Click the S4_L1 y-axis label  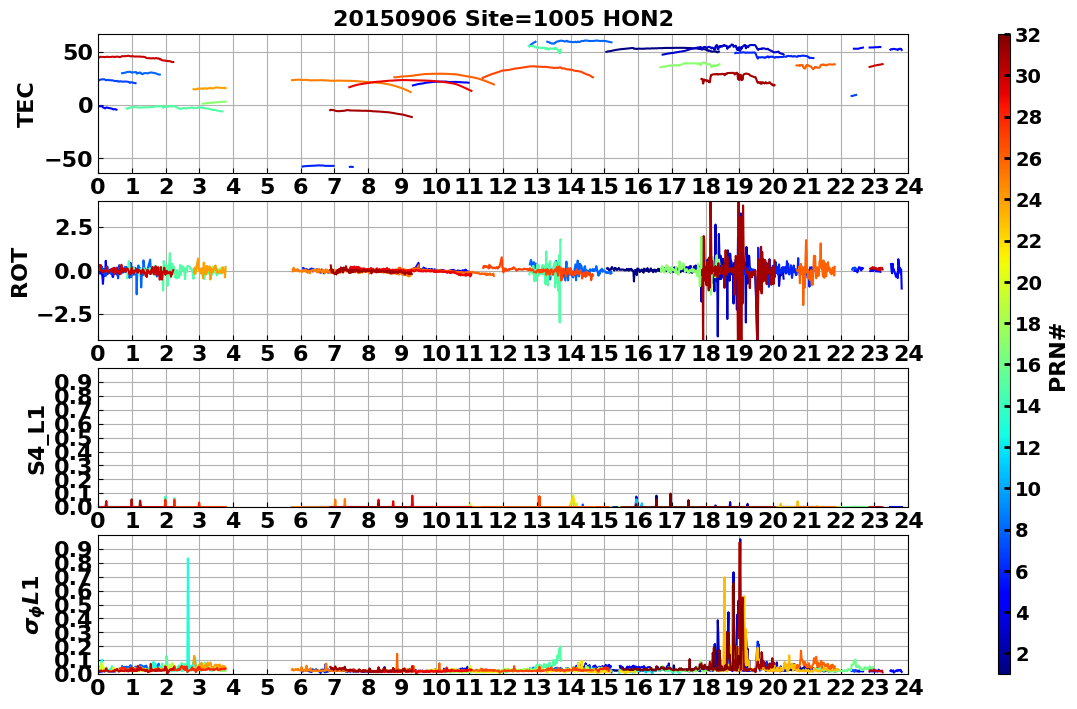click(36, 440)
